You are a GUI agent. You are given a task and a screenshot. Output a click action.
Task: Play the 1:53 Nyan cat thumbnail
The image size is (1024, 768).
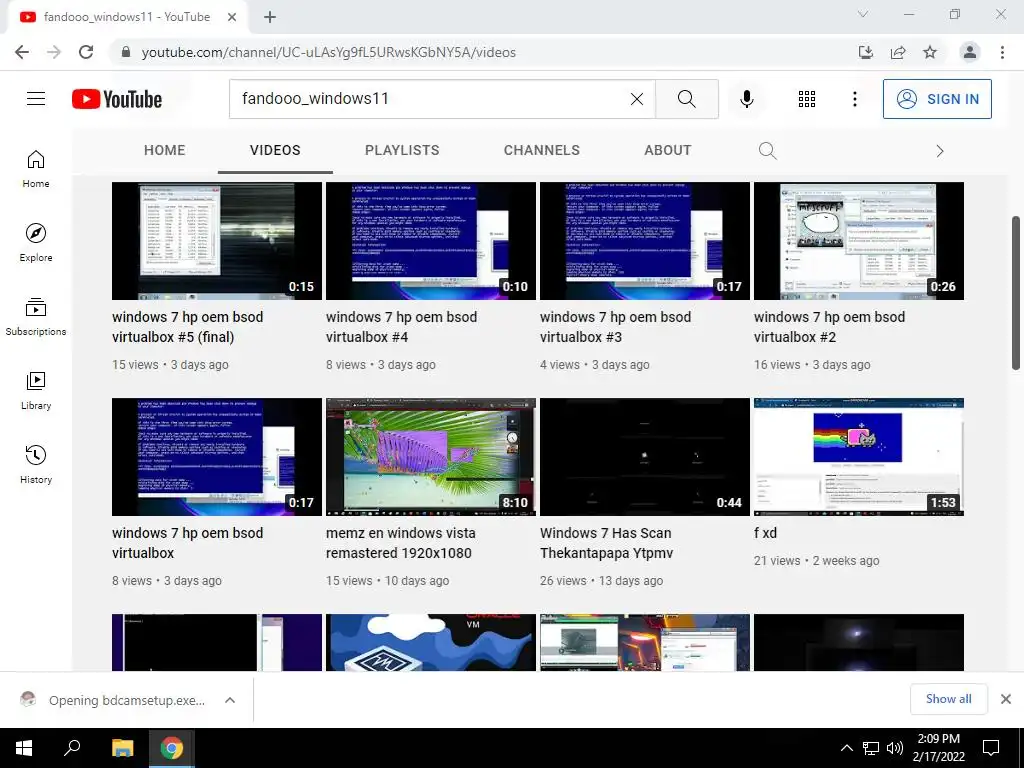coord(859,456)
